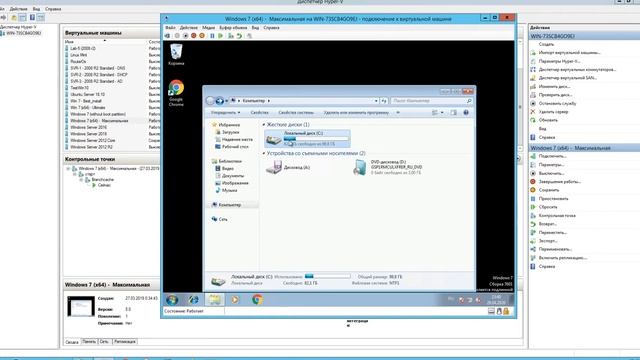Open Google Chrome shortcut on VM desktop

(x=176, y=93)
